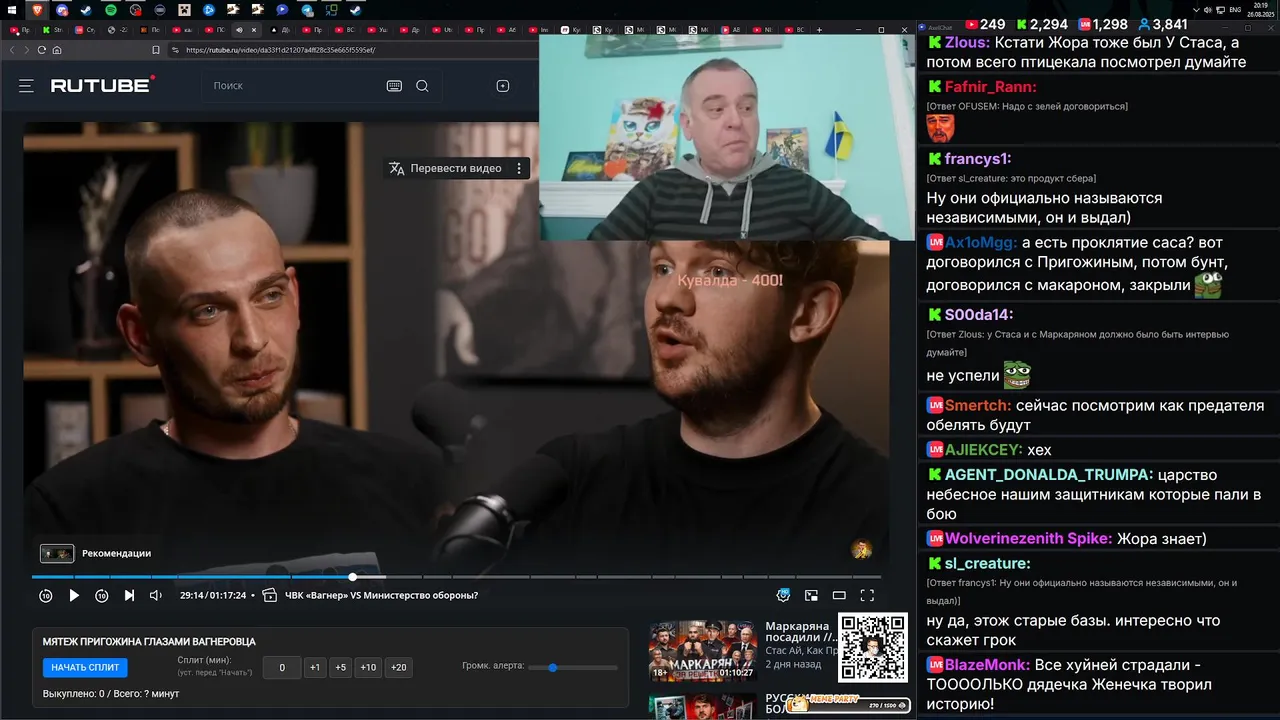Screen dimensions: 1280x720
Task: Open the on-screen keyboard icon in search
Action: pyautogui.click(x=394, y=86)
